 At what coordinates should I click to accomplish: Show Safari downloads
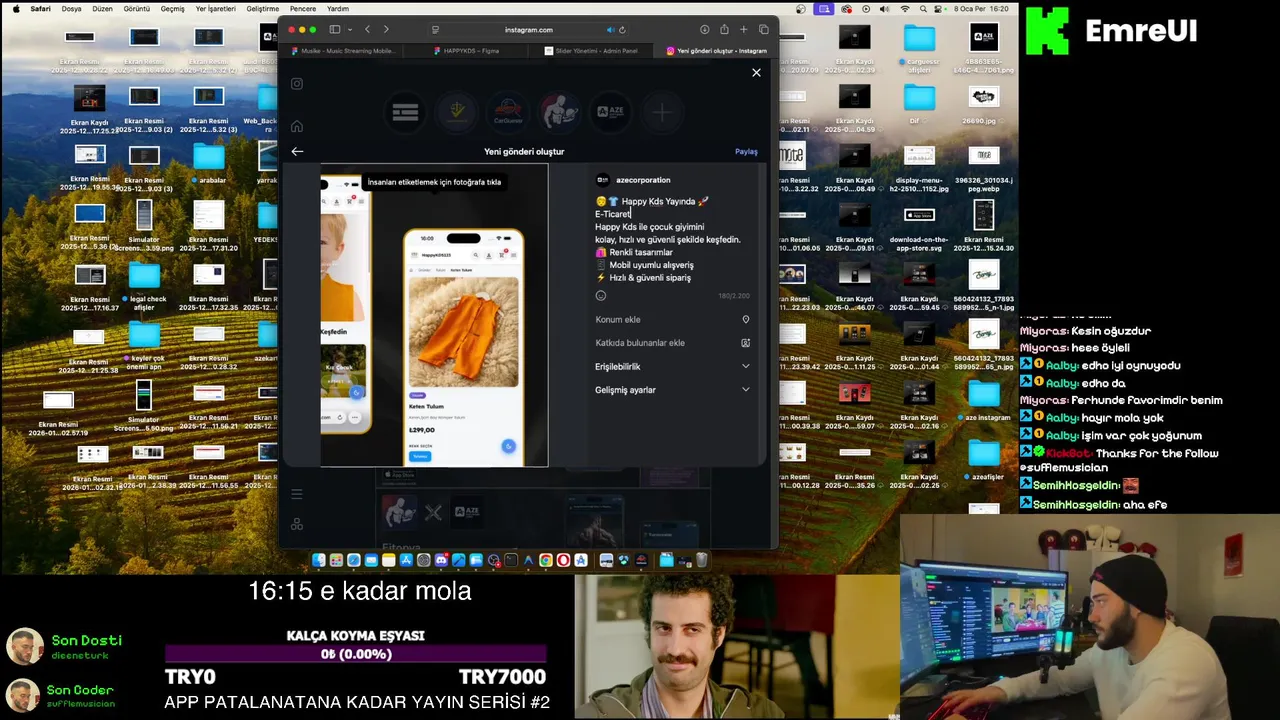704,29
